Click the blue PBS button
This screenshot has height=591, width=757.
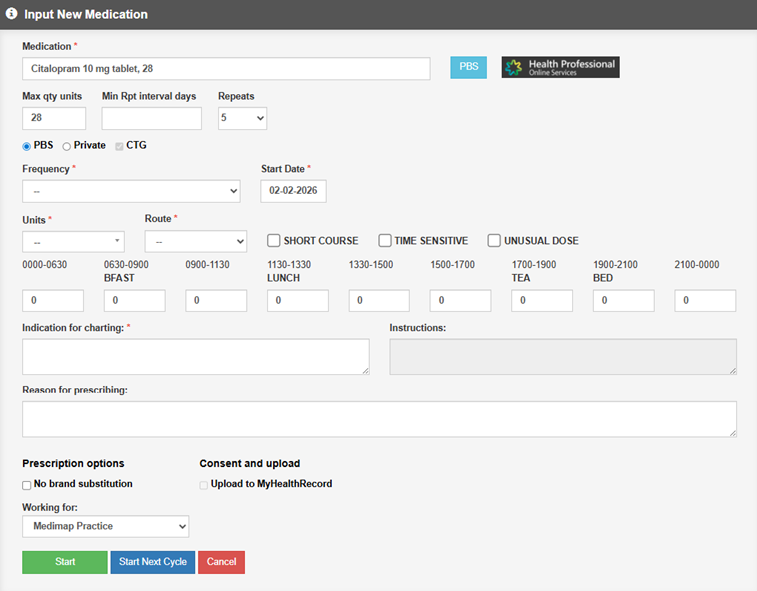468,67
